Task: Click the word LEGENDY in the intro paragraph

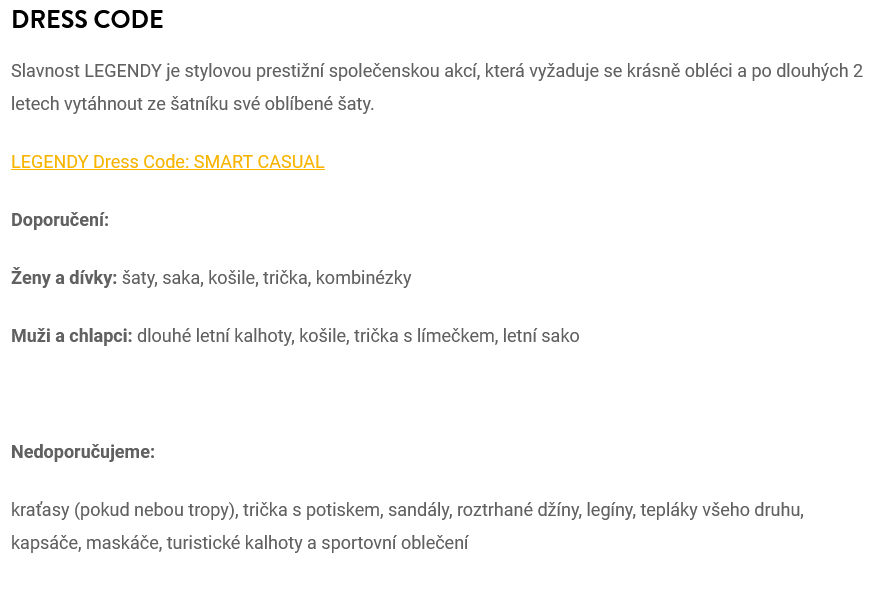Action: click(123, 71)
